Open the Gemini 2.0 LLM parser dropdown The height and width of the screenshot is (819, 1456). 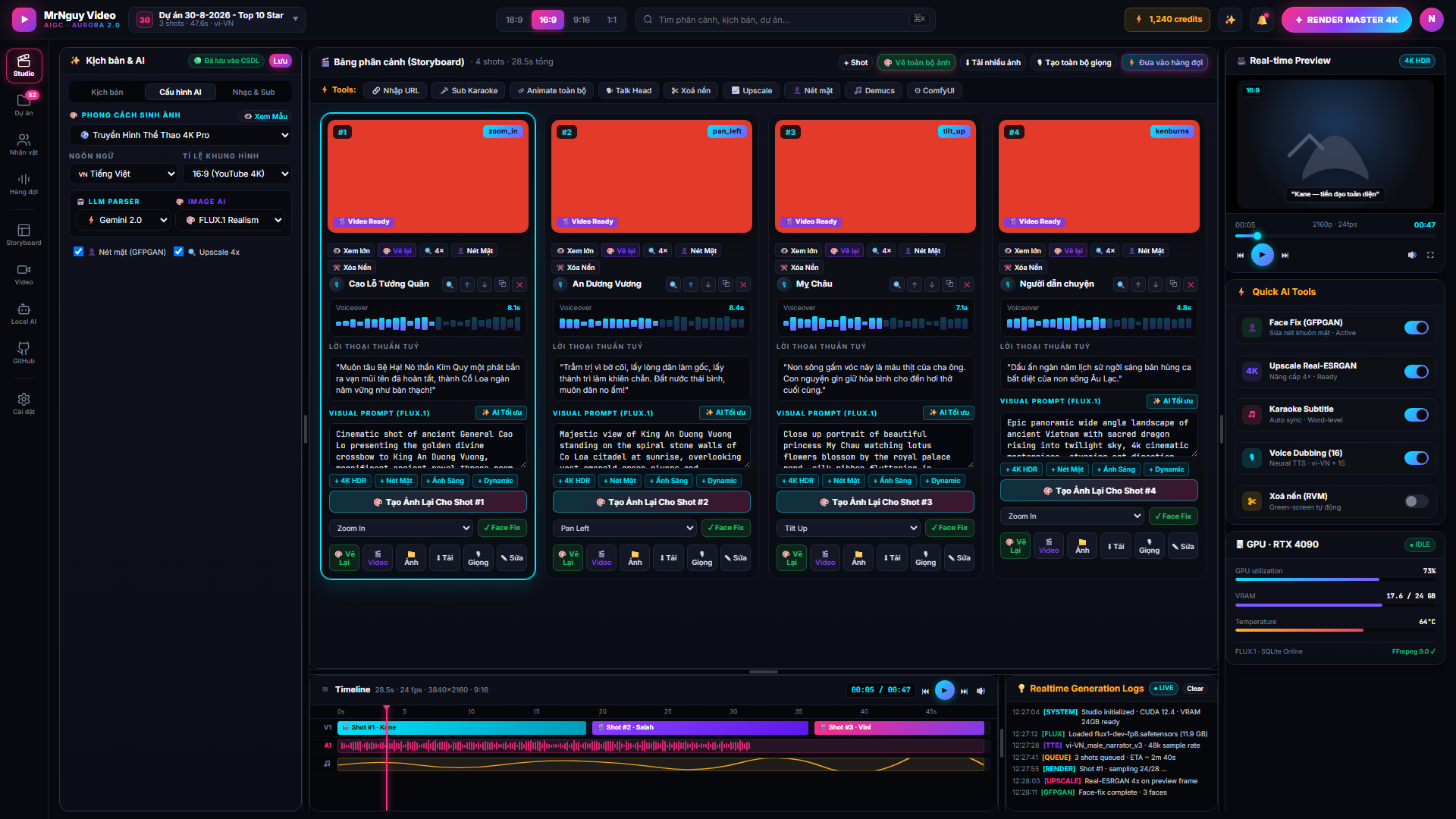click(123, 220)
